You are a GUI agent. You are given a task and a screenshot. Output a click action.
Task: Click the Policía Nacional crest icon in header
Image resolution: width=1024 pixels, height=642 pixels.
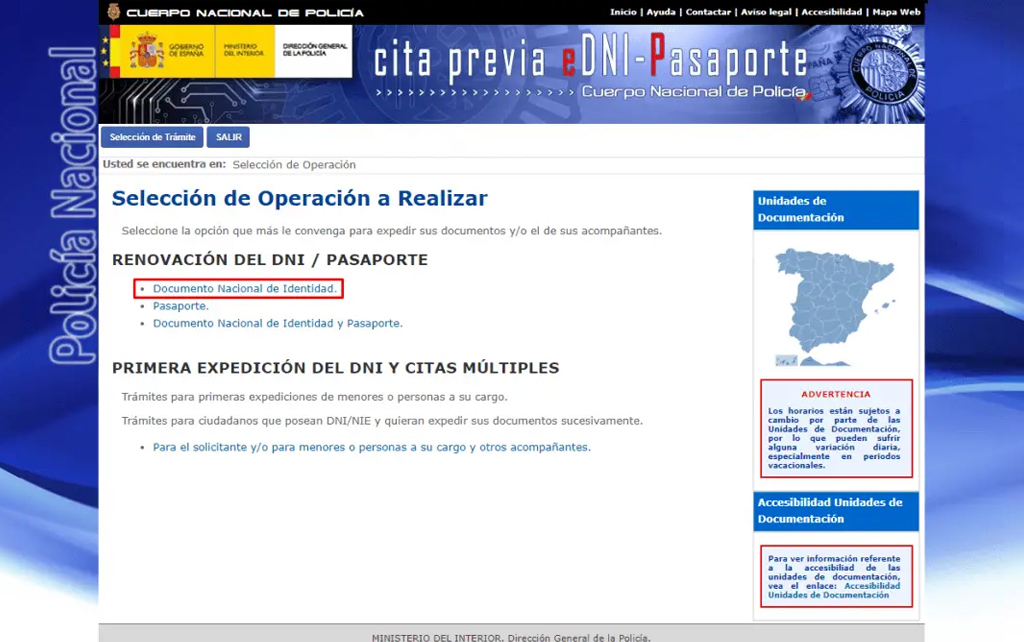coord(114,12)
